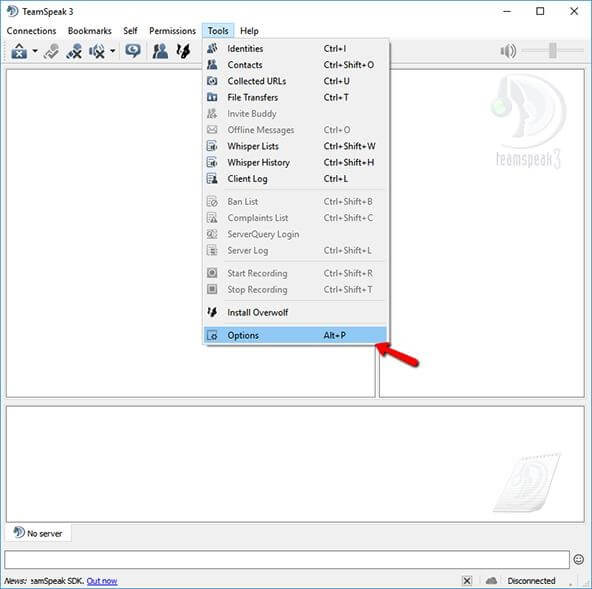
Task: Expand the arrow beside the mute speakers icon
Action: (x=113, y=51)
